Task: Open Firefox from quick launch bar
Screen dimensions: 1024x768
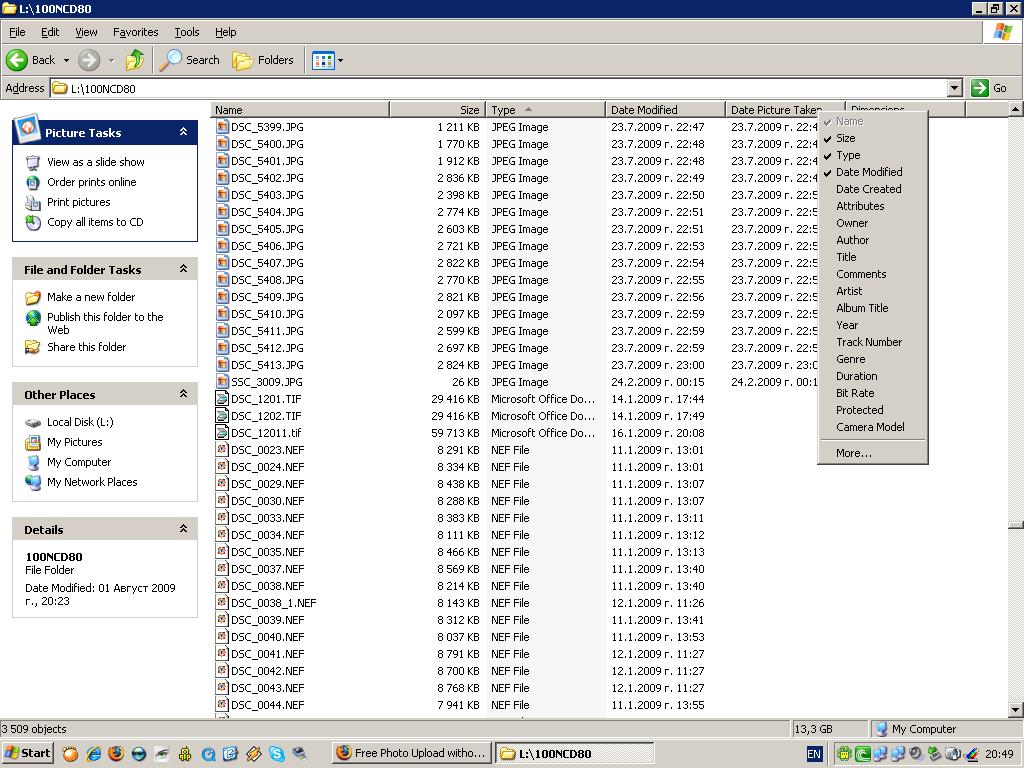Action: pyautogui.click(x=116, y=753)
